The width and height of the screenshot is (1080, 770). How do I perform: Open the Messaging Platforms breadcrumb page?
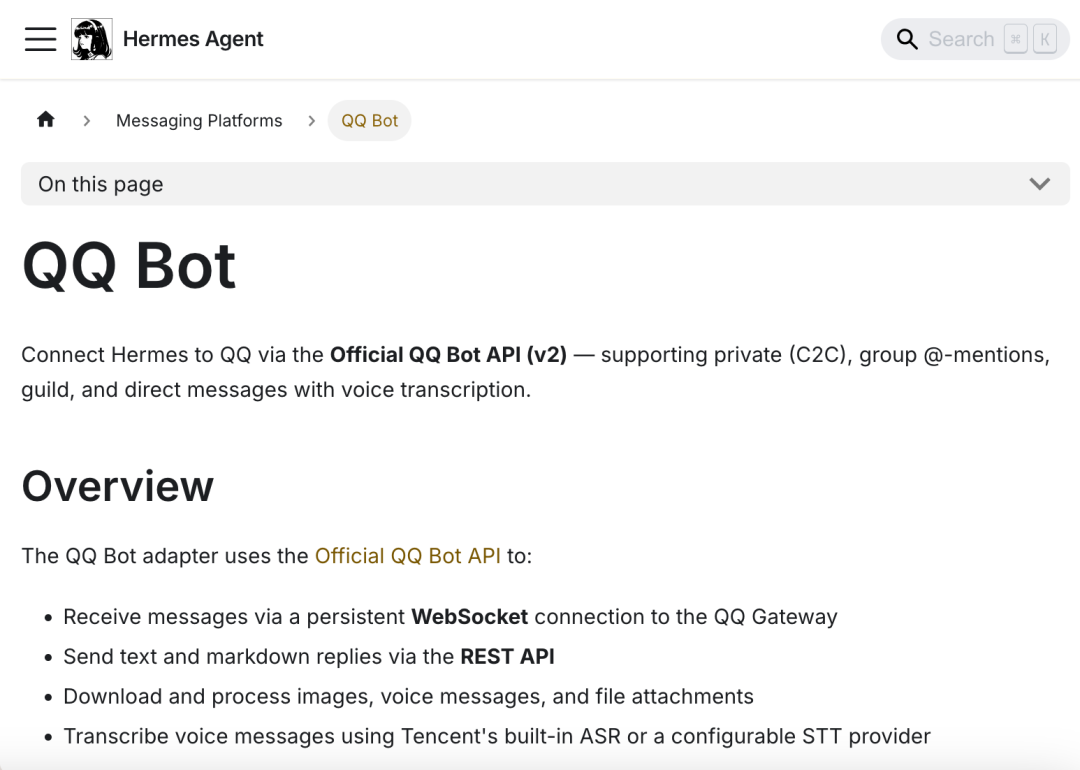pyautogui.click(x=199, y=120)
